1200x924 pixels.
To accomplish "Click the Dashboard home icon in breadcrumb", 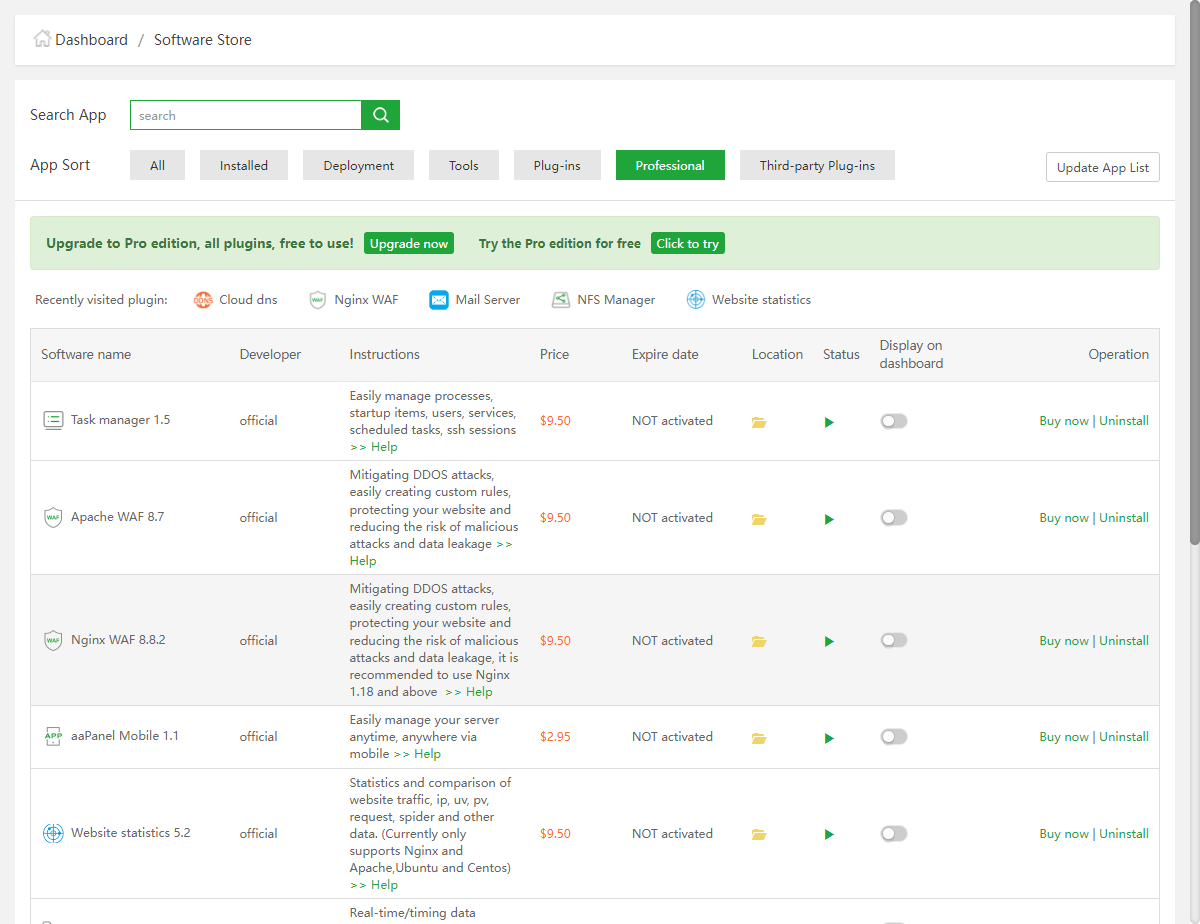I will [42, 39].
